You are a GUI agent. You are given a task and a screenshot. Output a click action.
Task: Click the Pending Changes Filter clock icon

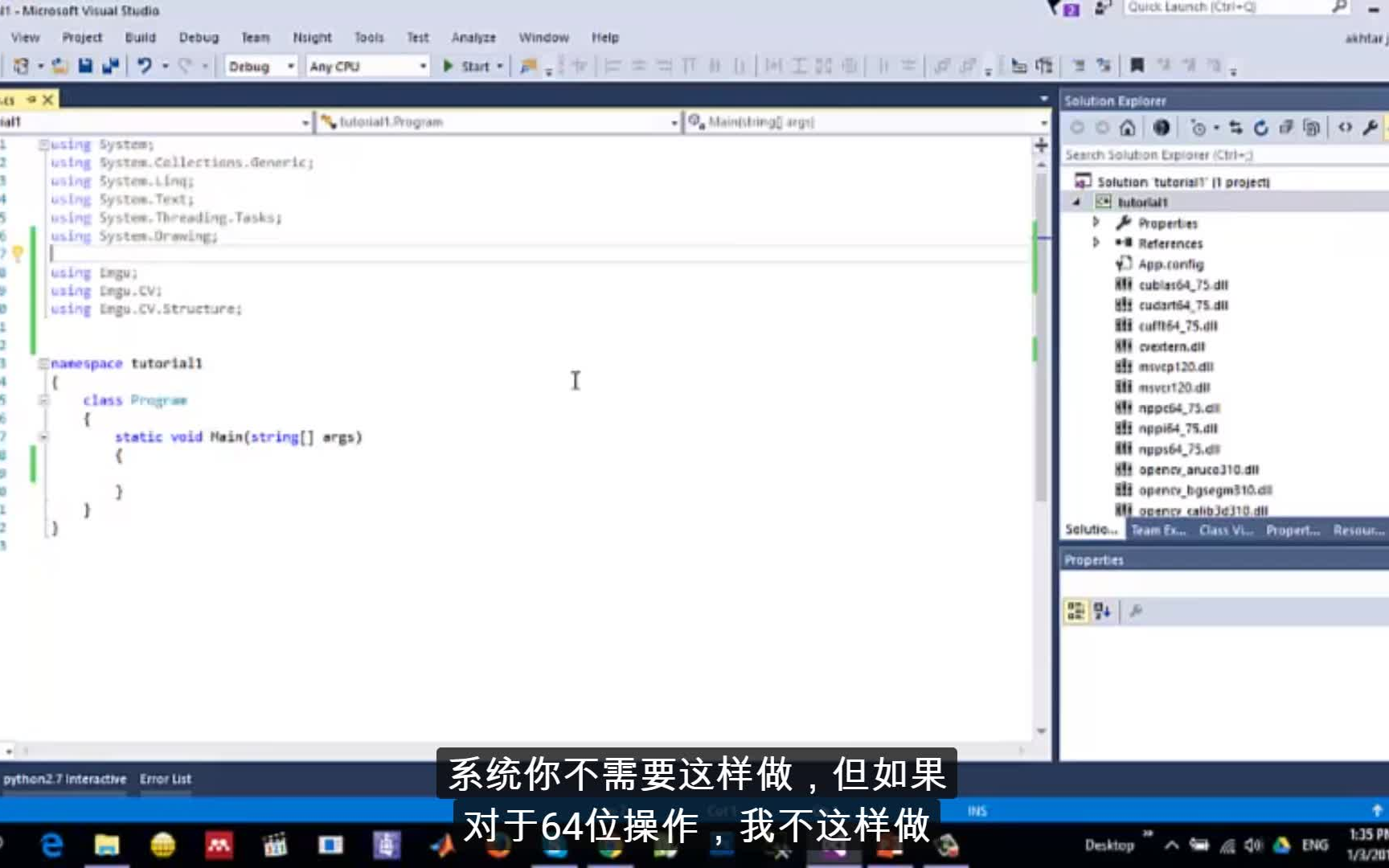pyautogui.click(x=1198, y=128)
